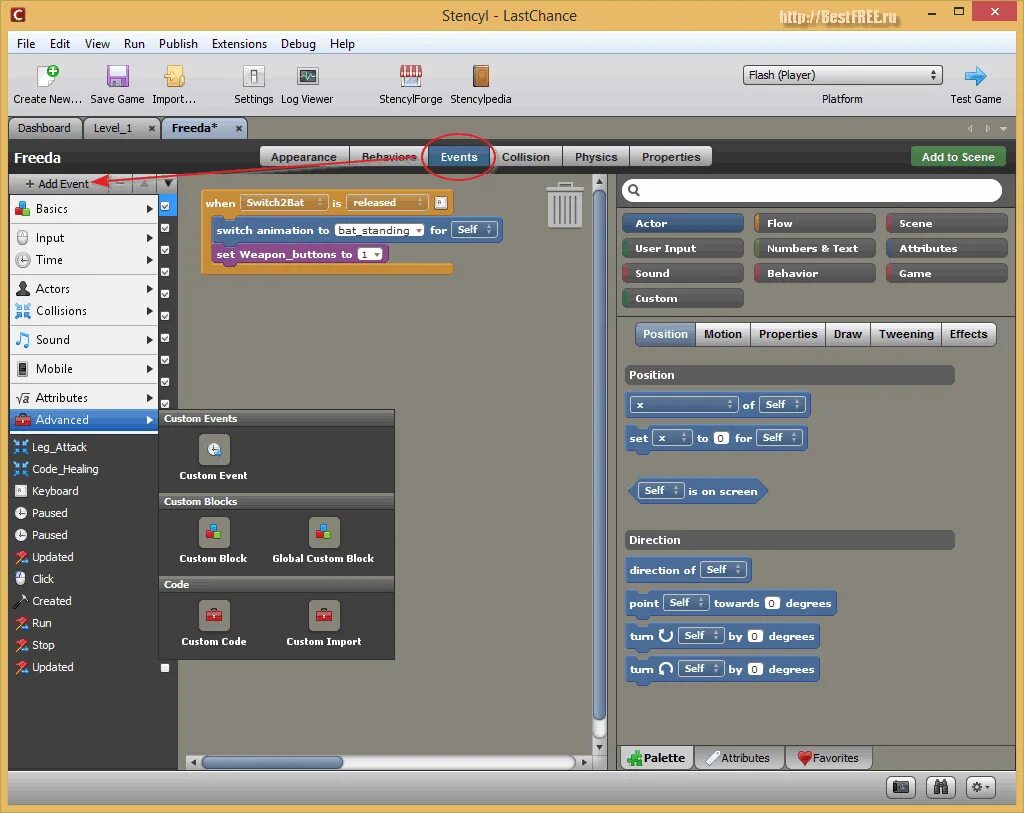Select the Actor block category

682,223
